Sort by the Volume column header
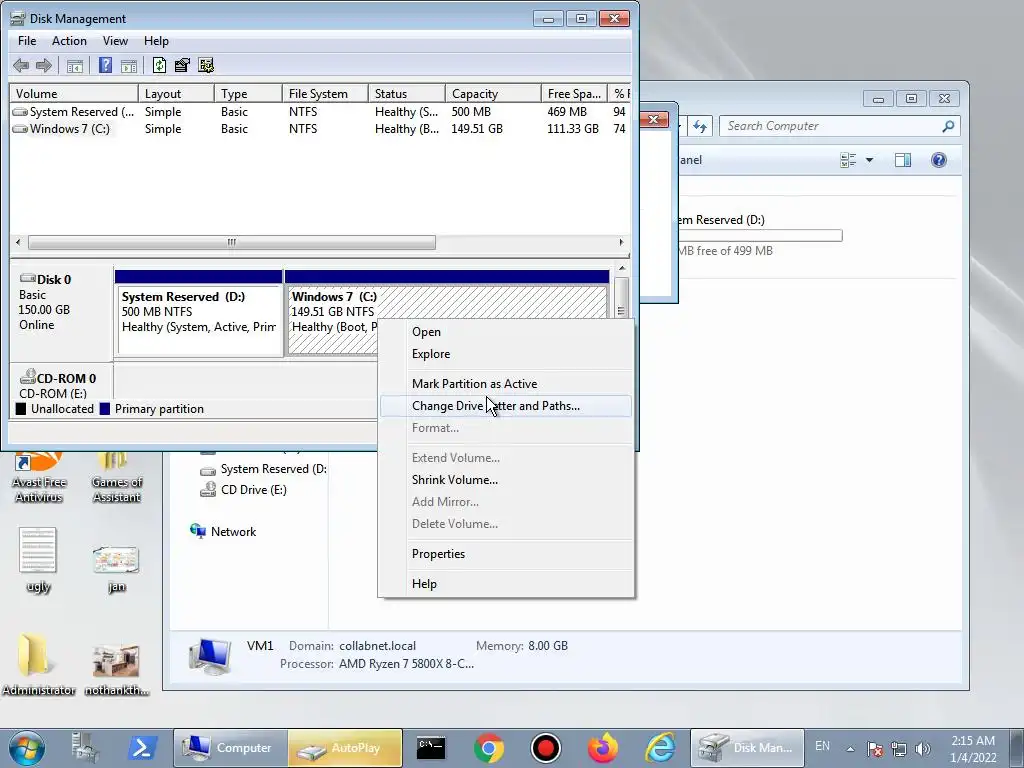The height and width of the screenshot is (768, 1024). 74,93
